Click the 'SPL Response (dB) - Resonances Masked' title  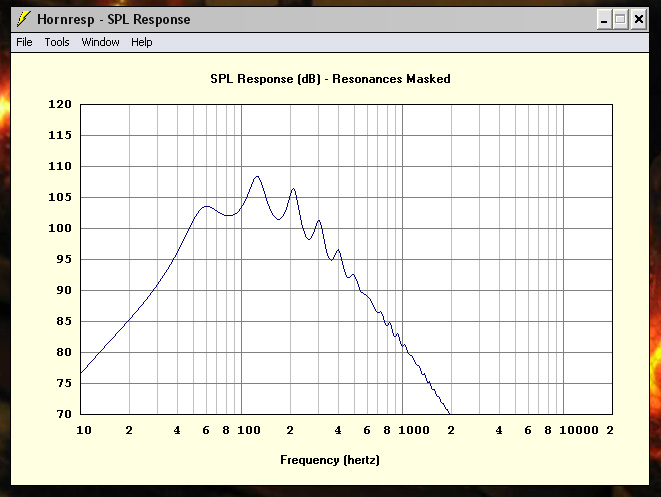(330, 79)
